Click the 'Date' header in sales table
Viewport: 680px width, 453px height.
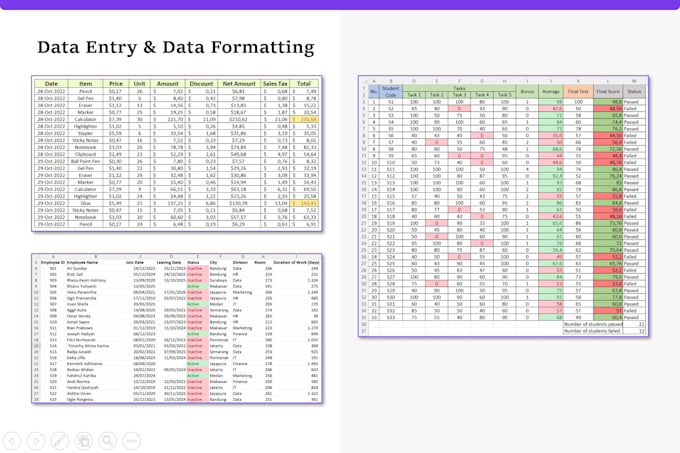51,84
